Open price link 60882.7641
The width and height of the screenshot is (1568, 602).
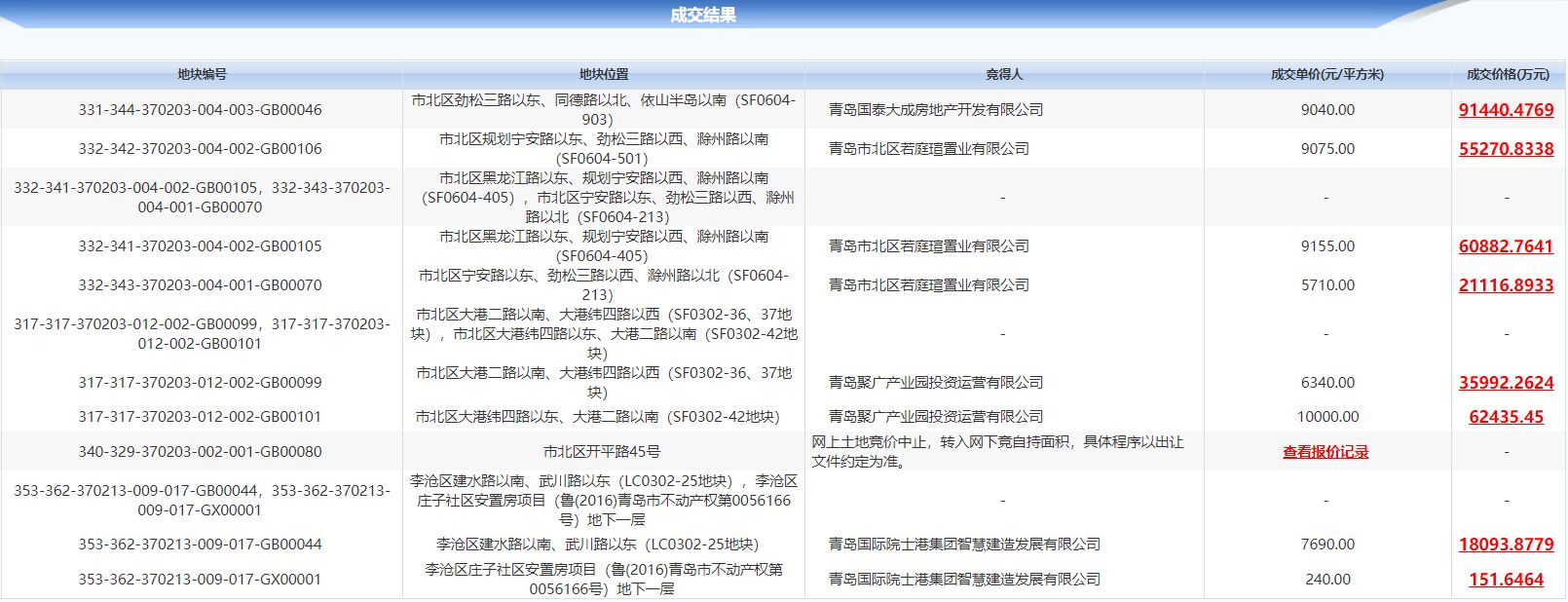tap(1506, 246)
